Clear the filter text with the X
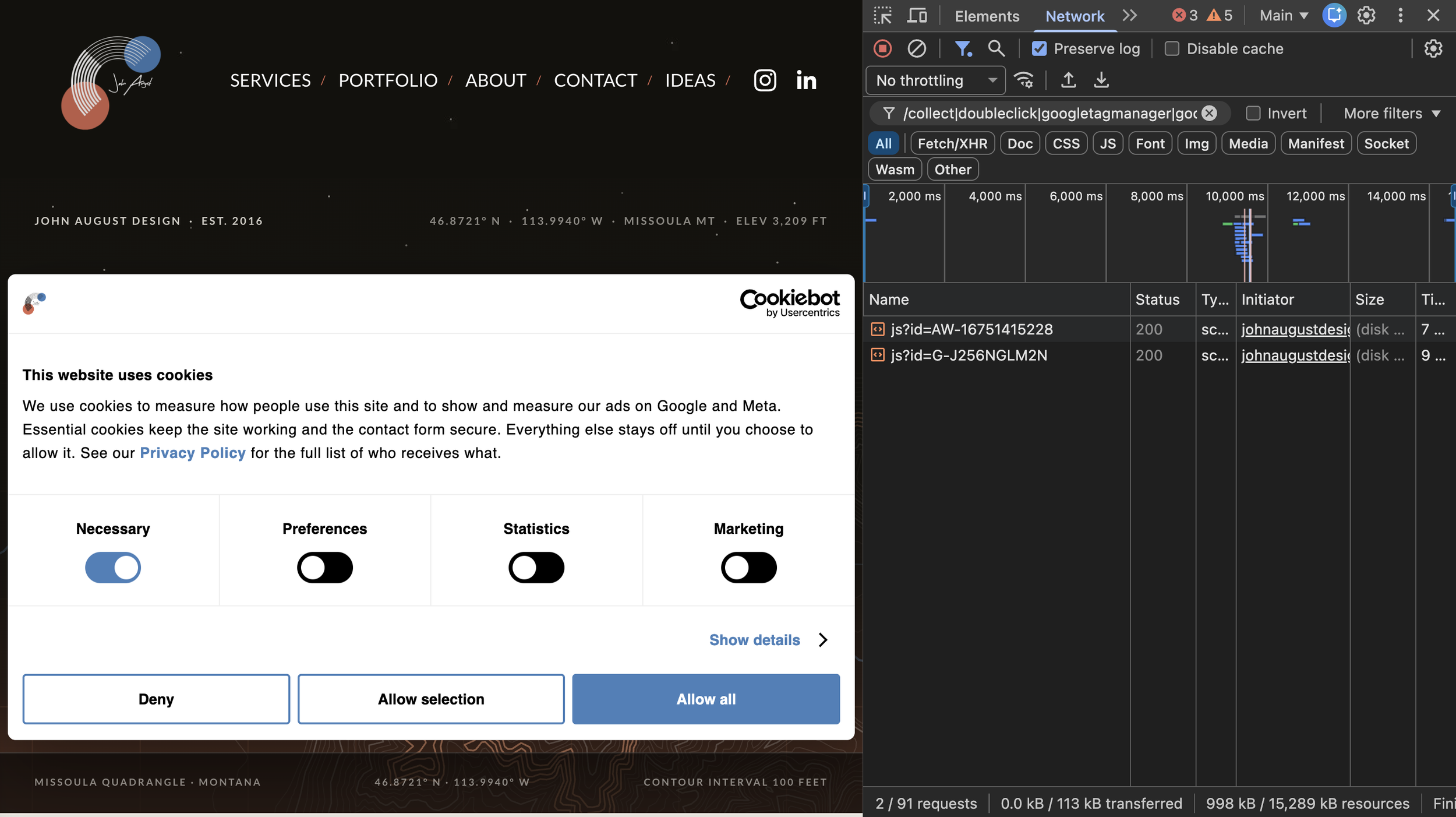1456x817 pixels. coord(1210,113)
